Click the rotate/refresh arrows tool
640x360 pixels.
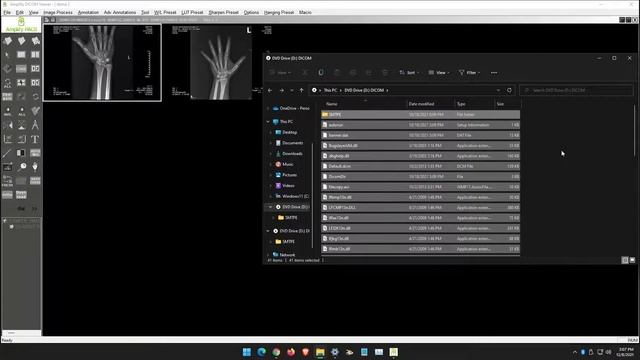[x=35, y=97]
